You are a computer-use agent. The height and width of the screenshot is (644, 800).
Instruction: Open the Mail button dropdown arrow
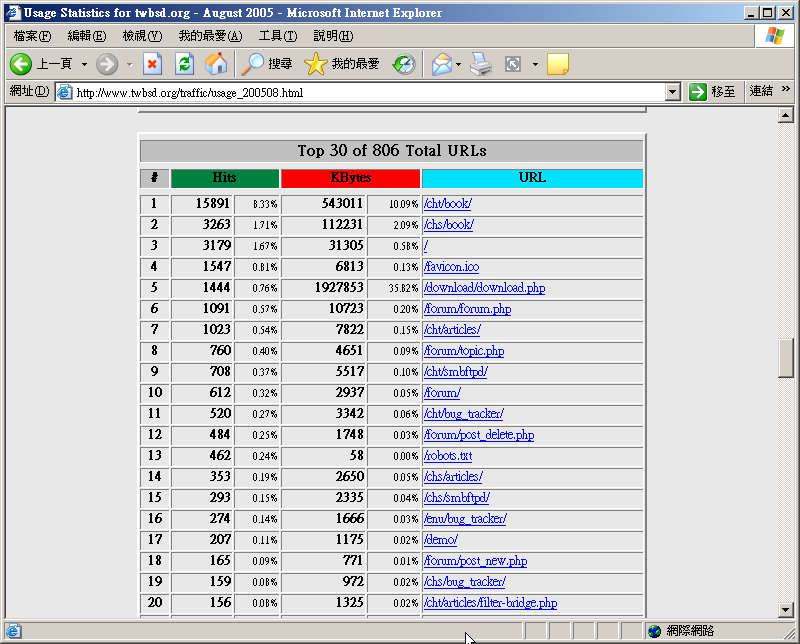pyautogui.click(x=459, y=64)
